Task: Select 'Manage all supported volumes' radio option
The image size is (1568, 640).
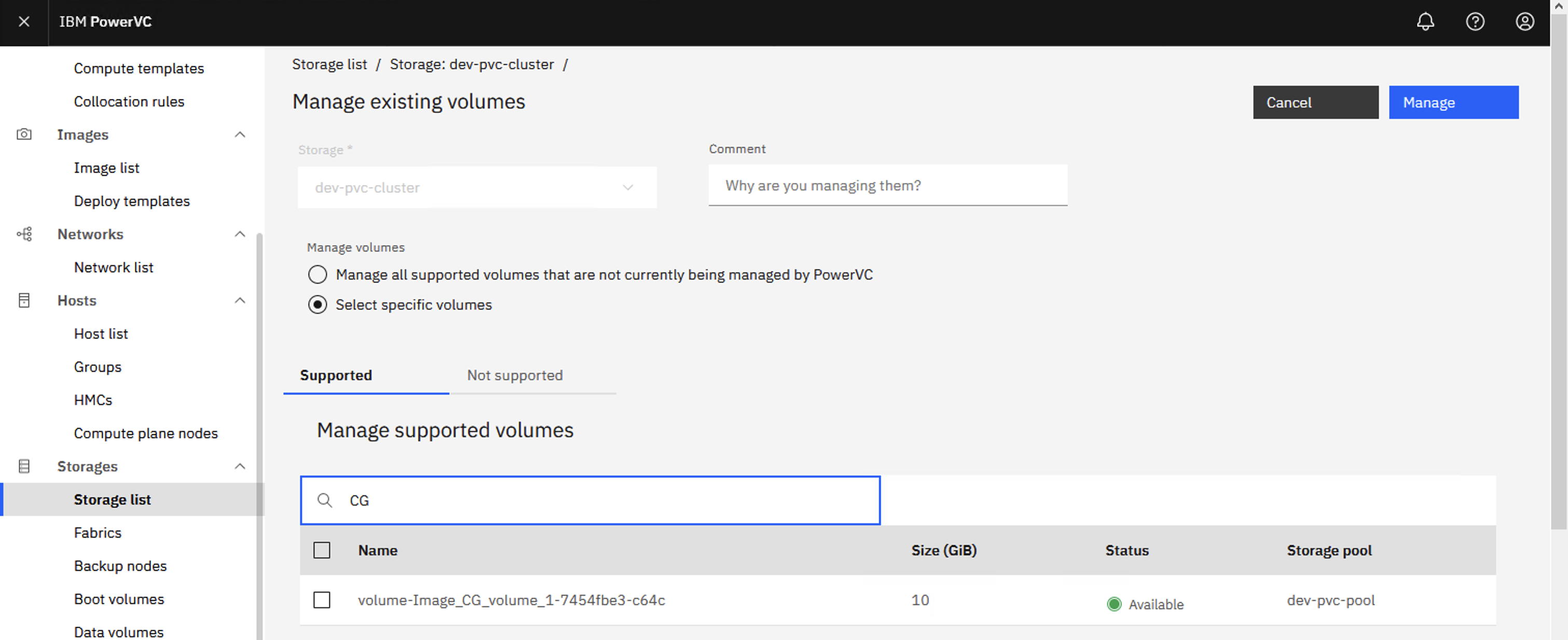Action: [317, 275]
